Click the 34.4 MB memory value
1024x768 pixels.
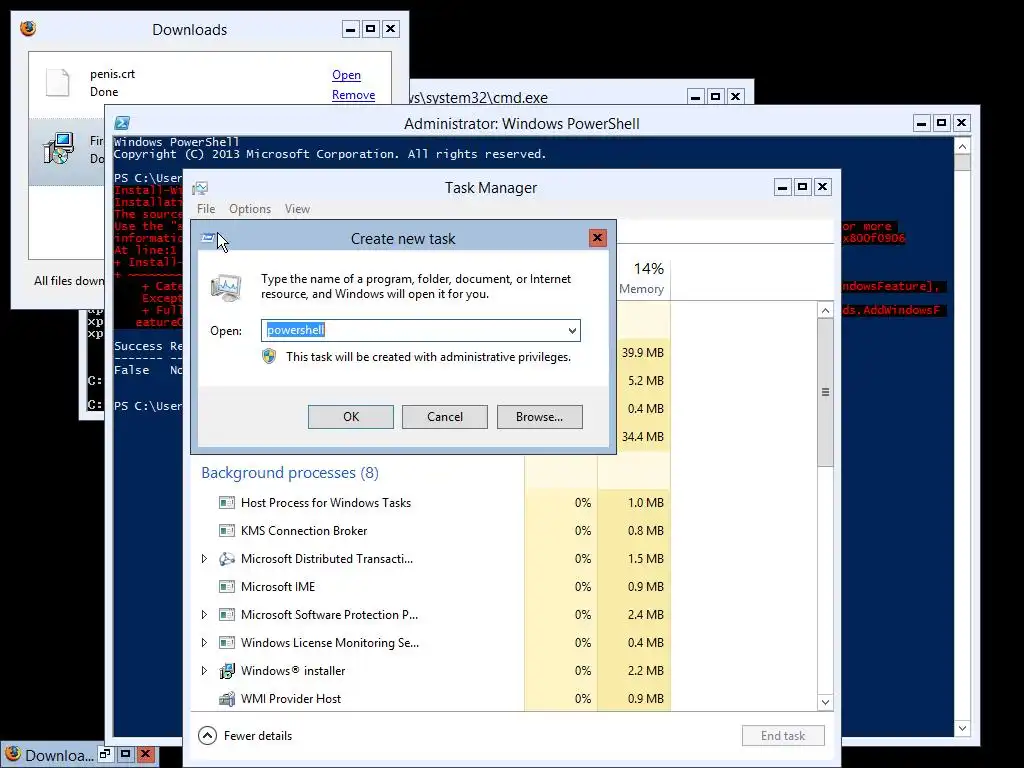tap(643, 436)
